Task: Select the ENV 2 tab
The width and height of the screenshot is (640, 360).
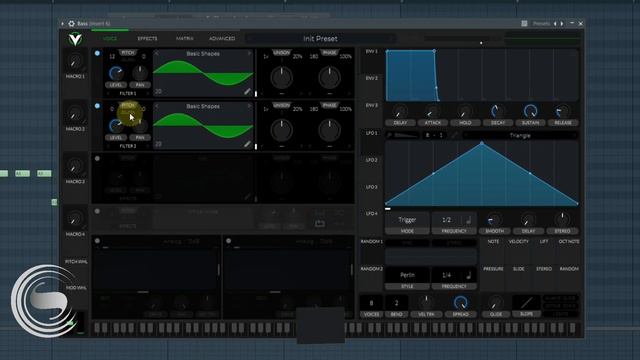Action: point(371,78)
